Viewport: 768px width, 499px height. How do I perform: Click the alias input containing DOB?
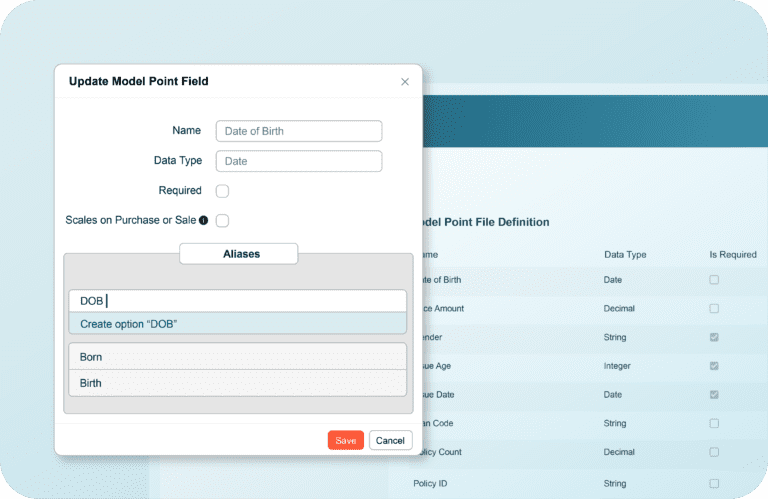coord(238,301)
